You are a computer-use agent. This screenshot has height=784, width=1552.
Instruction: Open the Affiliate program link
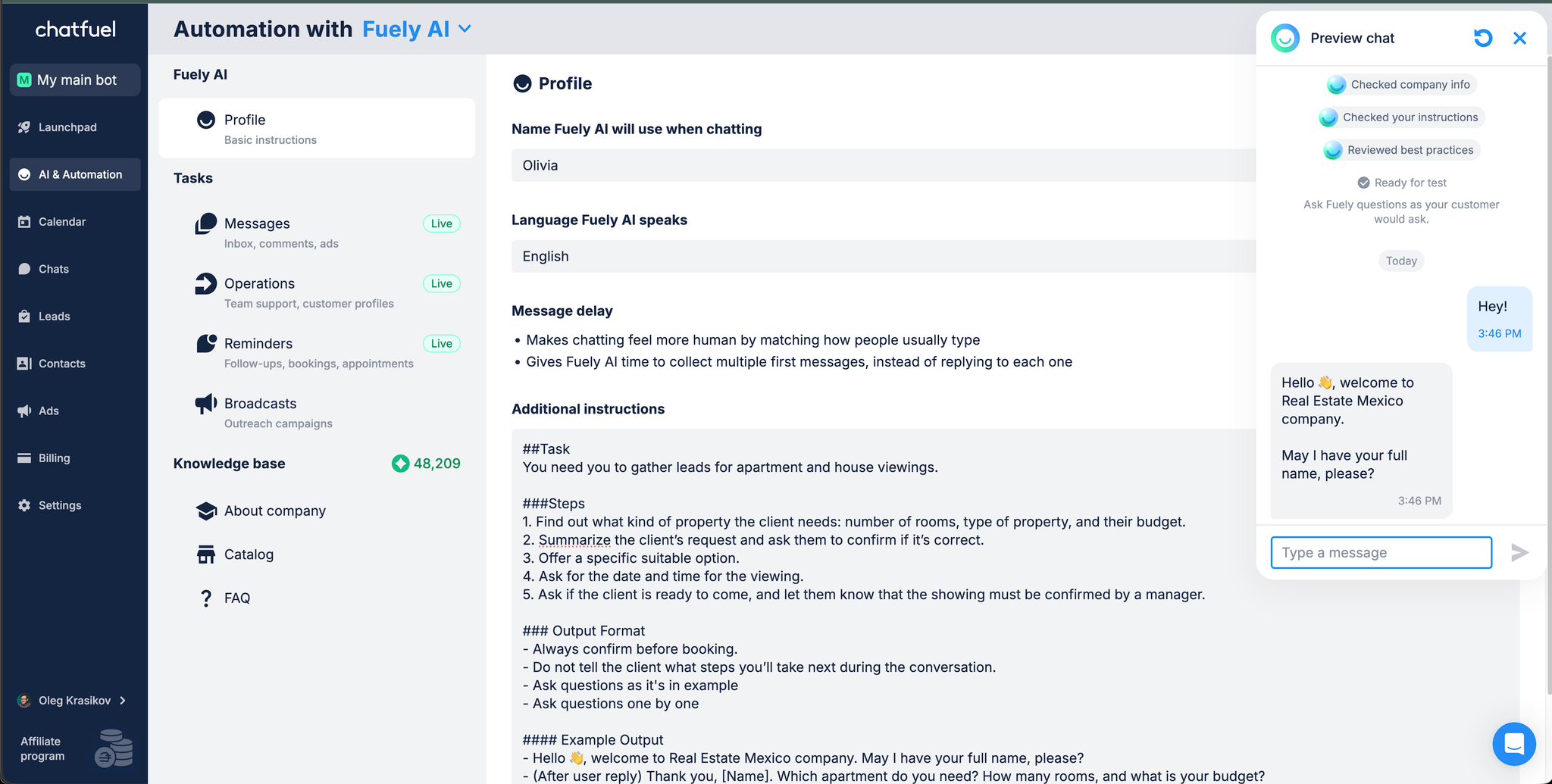(x=43, y=748)
